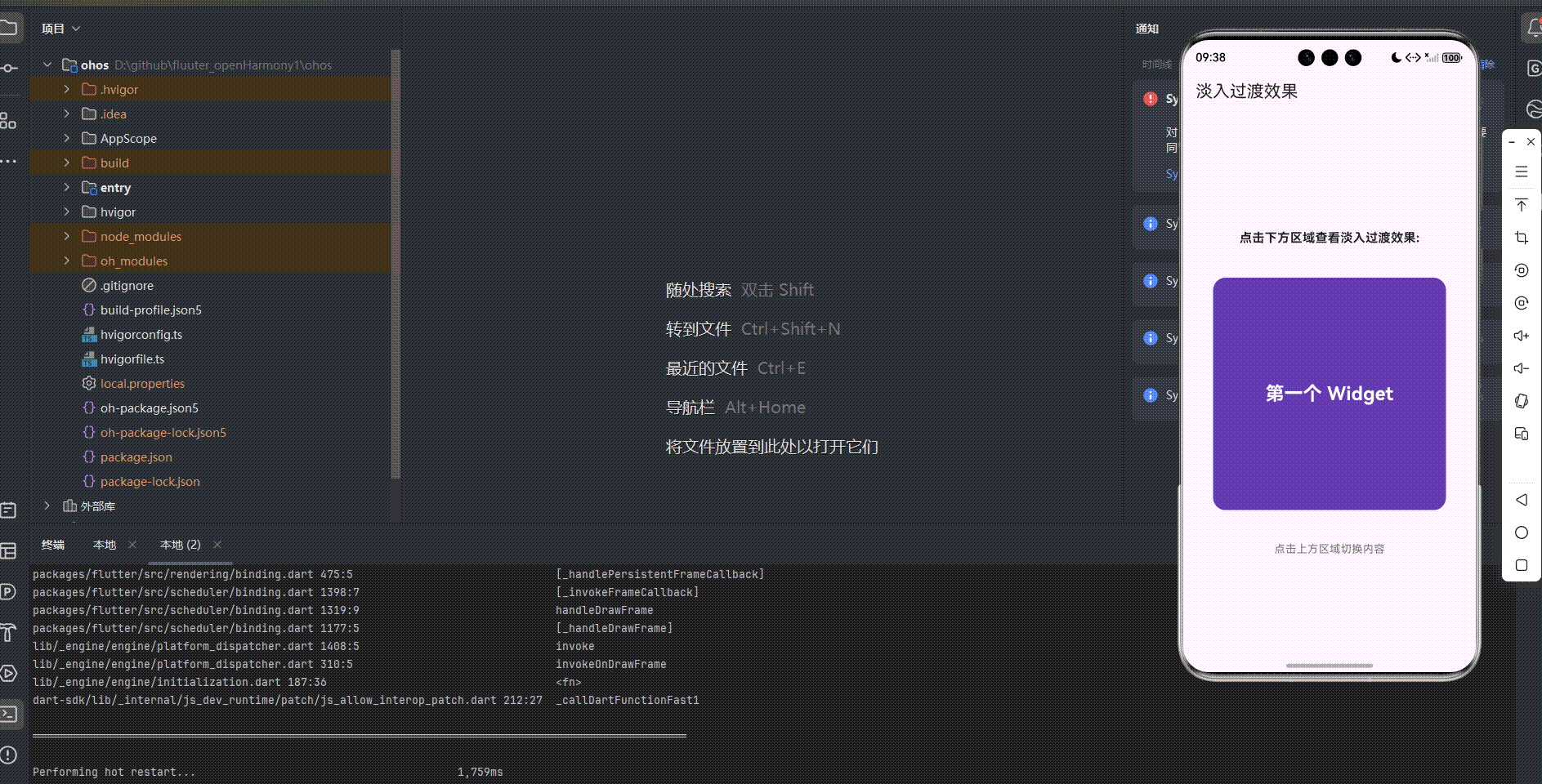Take a screenshot with the crop icon
Image resolution: width=1542 pixels, height=784 pixels.
click(x=1521, y=238)
